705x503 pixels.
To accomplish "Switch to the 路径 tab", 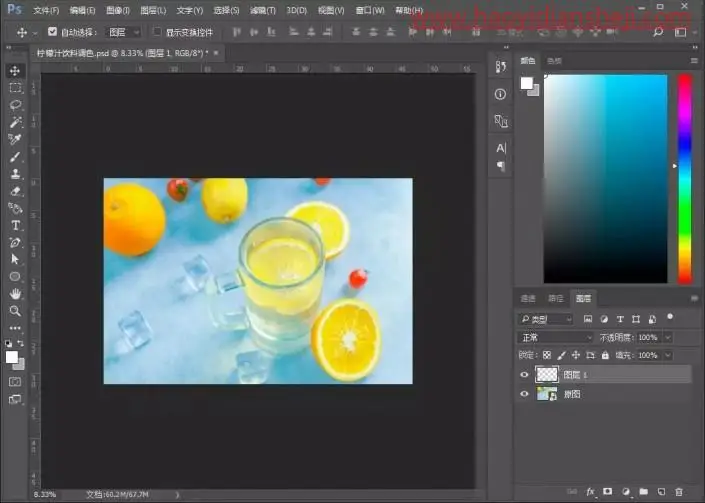I will [x=556, y=298].
